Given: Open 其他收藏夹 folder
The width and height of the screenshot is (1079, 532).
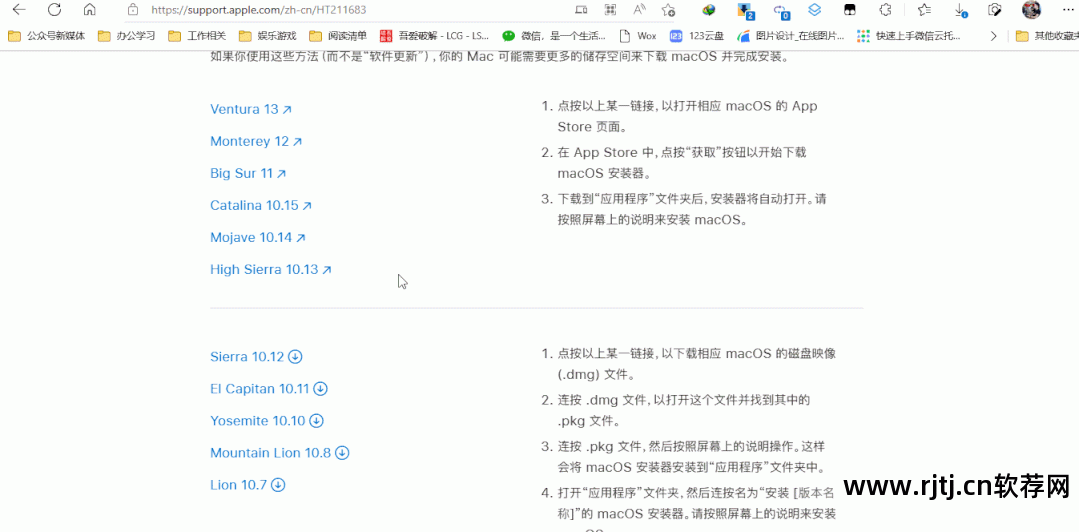Looking at the screenshot, I should point(1047,36).
